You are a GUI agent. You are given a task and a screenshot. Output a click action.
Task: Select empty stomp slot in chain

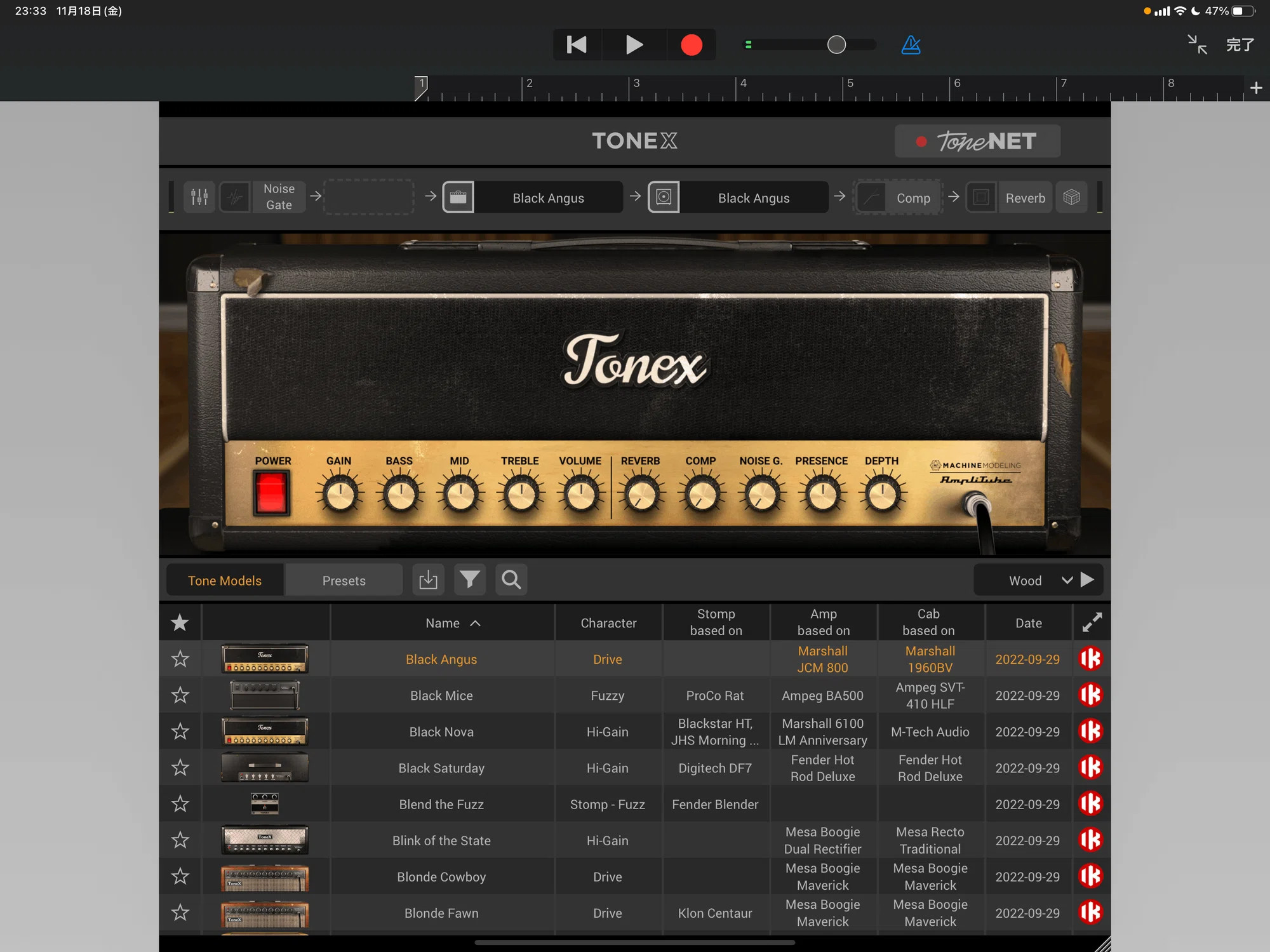pos(369,197)
